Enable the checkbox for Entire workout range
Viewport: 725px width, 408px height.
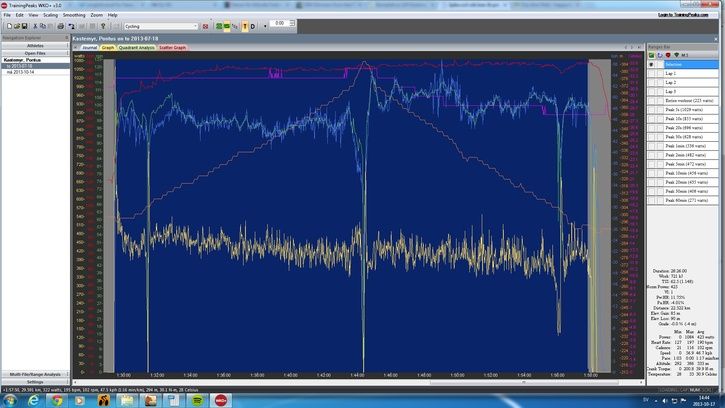651,101
